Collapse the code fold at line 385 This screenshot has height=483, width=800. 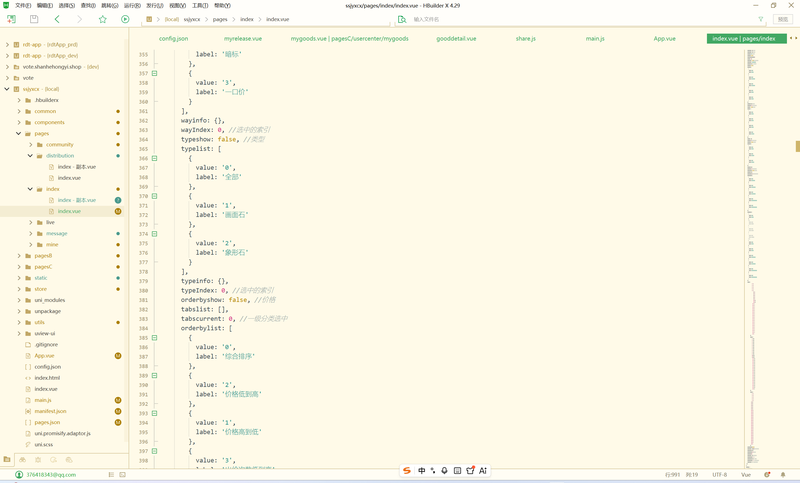(x=154, y=338)
